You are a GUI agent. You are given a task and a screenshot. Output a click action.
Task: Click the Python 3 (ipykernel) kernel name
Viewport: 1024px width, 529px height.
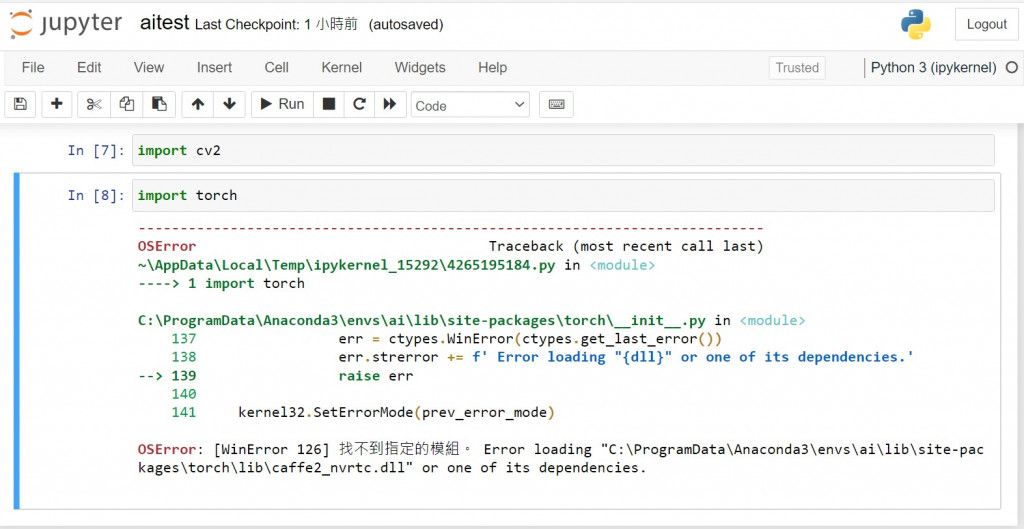click(934, 67)
